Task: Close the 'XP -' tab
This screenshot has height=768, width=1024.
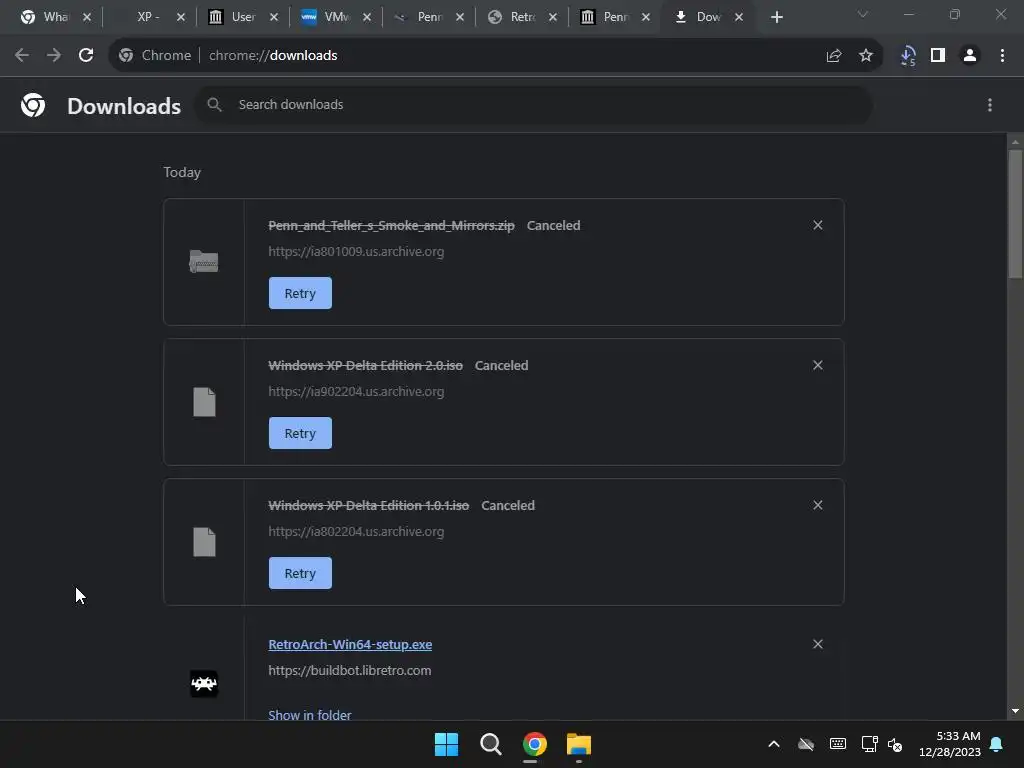Action: point(181,17)
